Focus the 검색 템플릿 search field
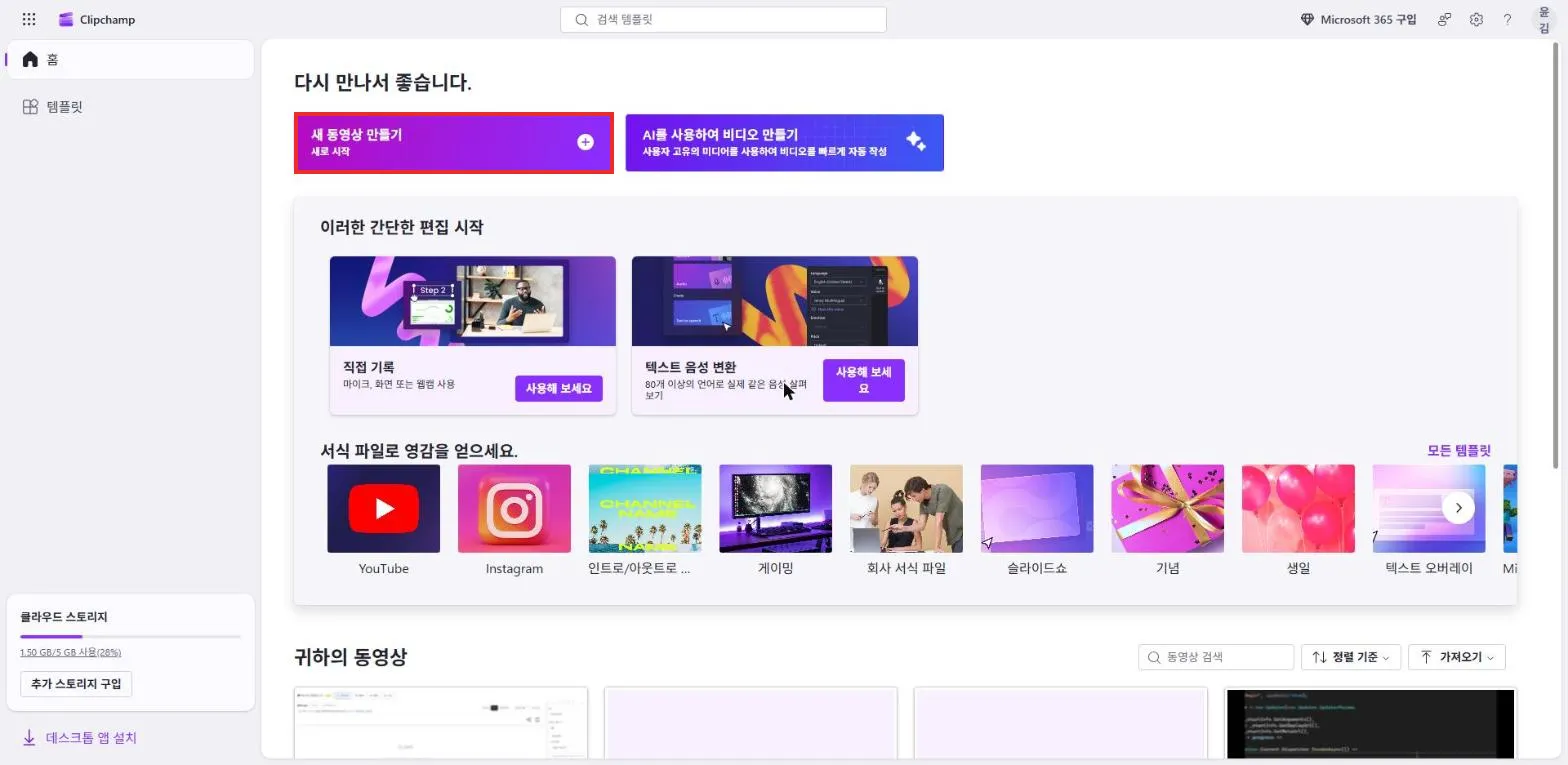Screen dimensions: 1568x765 723,19
